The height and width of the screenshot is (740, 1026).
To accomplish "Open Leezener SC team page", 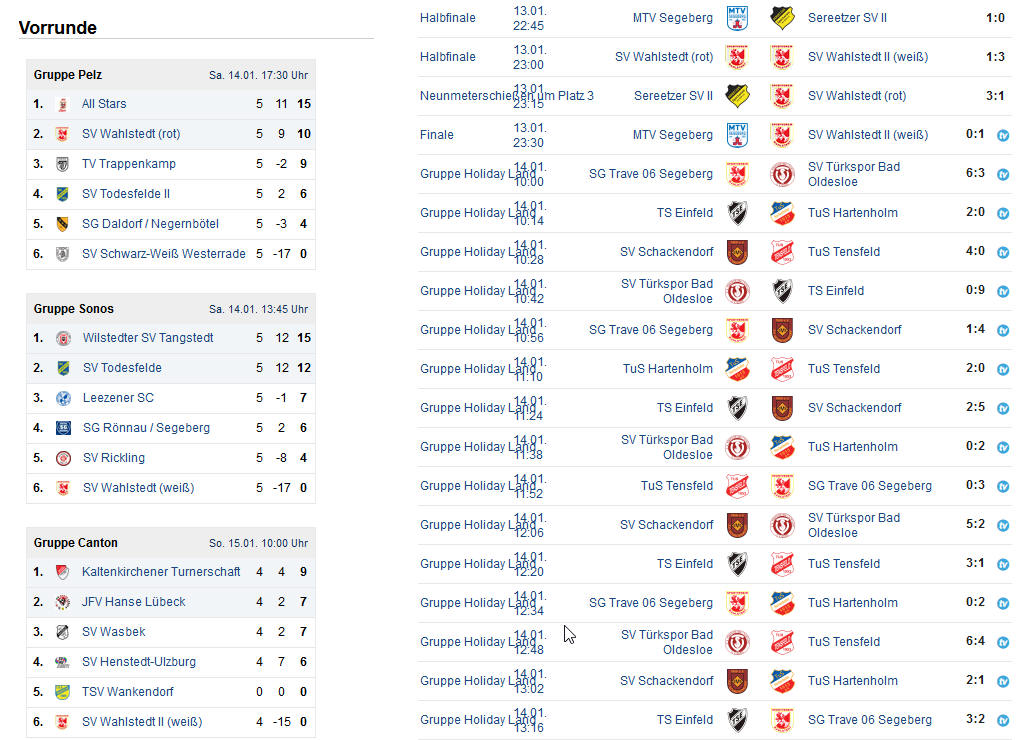I will pos(118,398).
